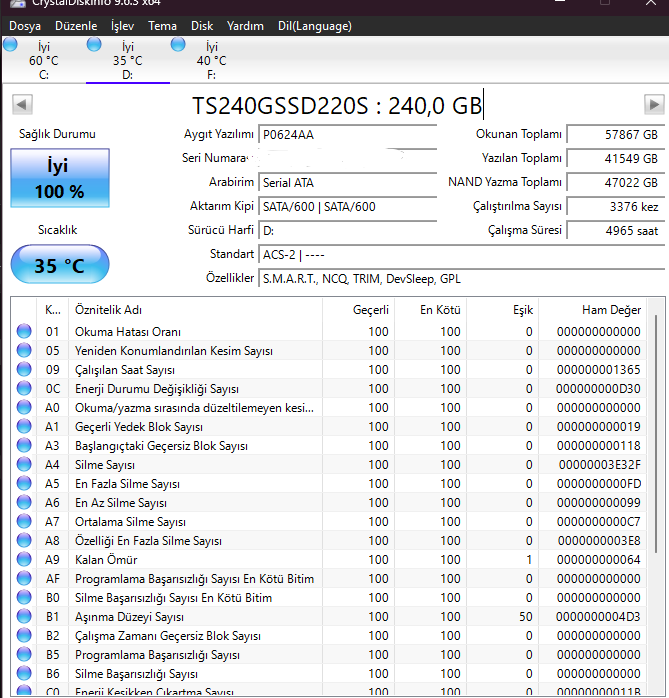
Task: Click NAND writes value 47022 GB
Action: tap(616, 183)
